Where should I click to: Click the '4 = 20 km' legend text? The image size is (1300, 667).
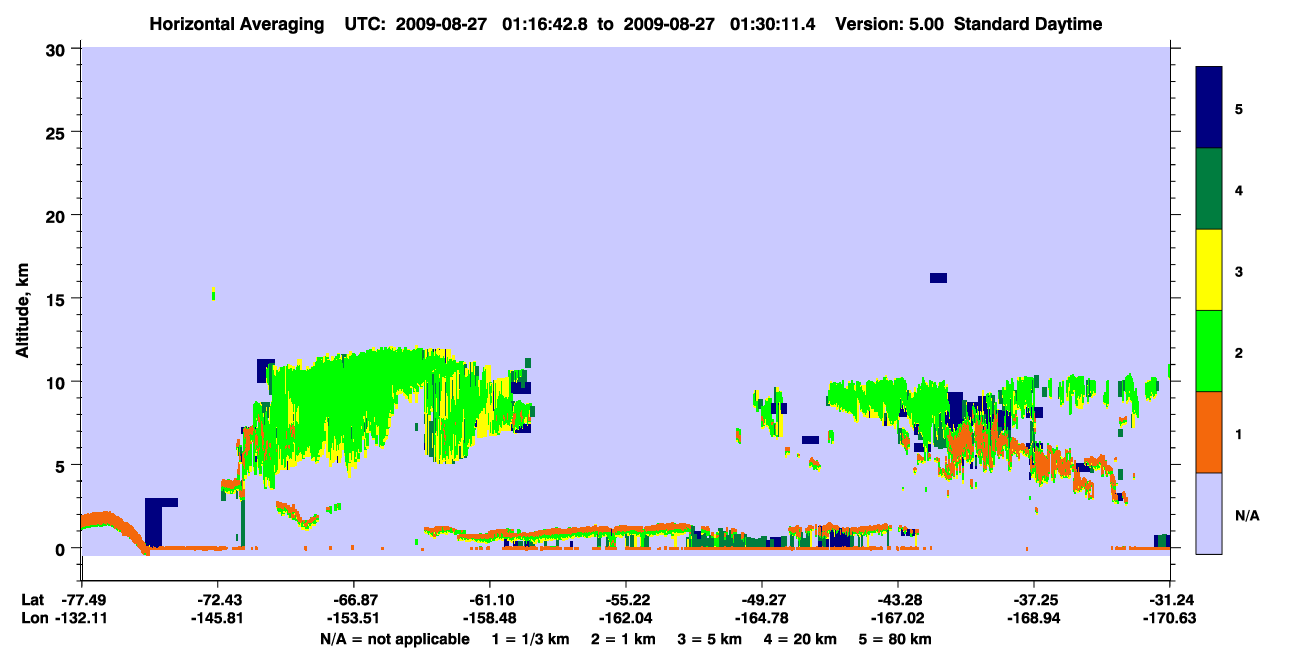[800, 638]
